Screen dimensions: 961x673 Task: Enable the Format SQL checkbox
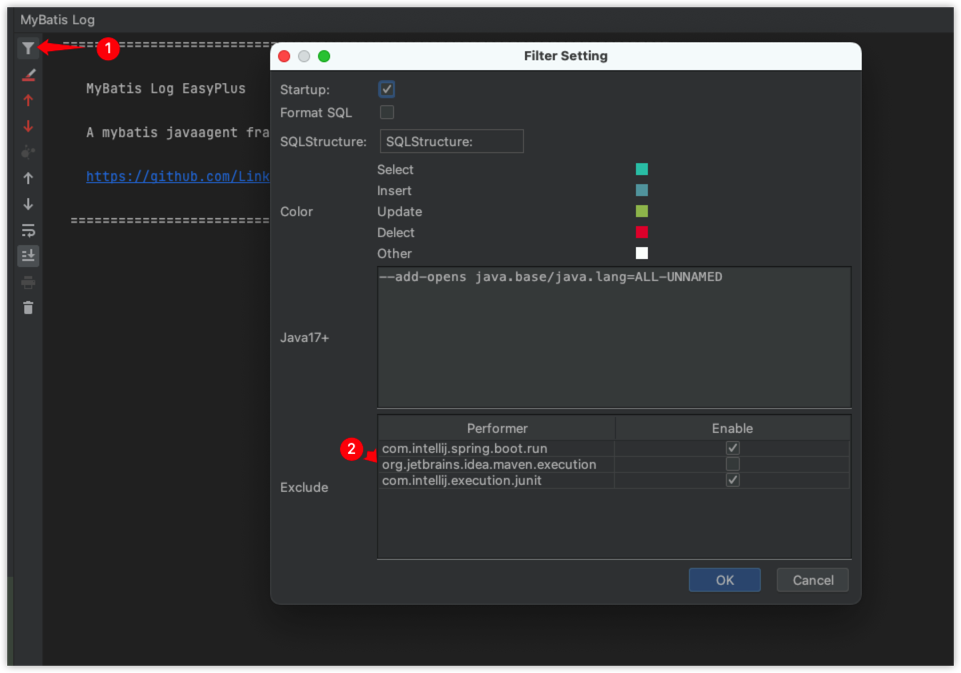tap(386, 112)
